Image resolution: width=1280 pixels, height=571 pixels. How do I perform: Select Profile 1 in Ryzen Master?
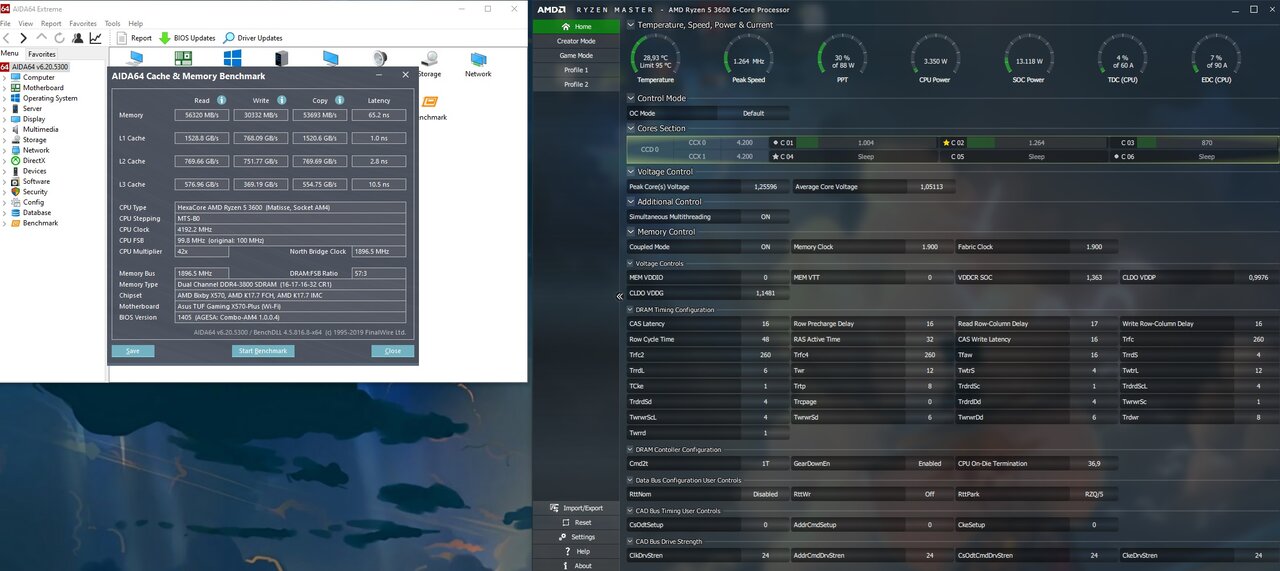coord(576,70)
